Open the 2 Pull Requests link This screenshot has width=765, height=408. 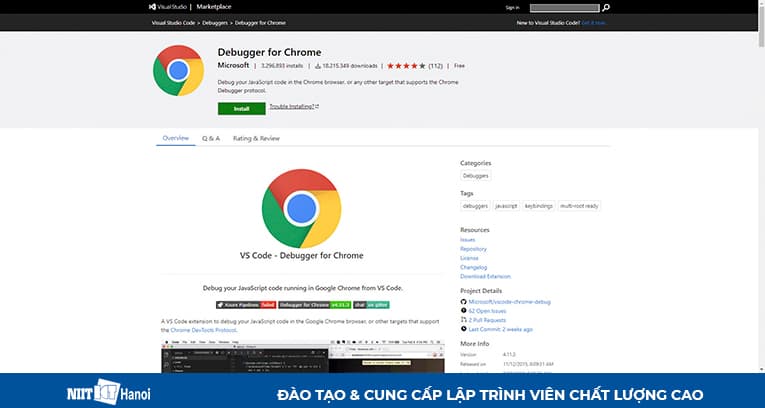tap(487, 320)
